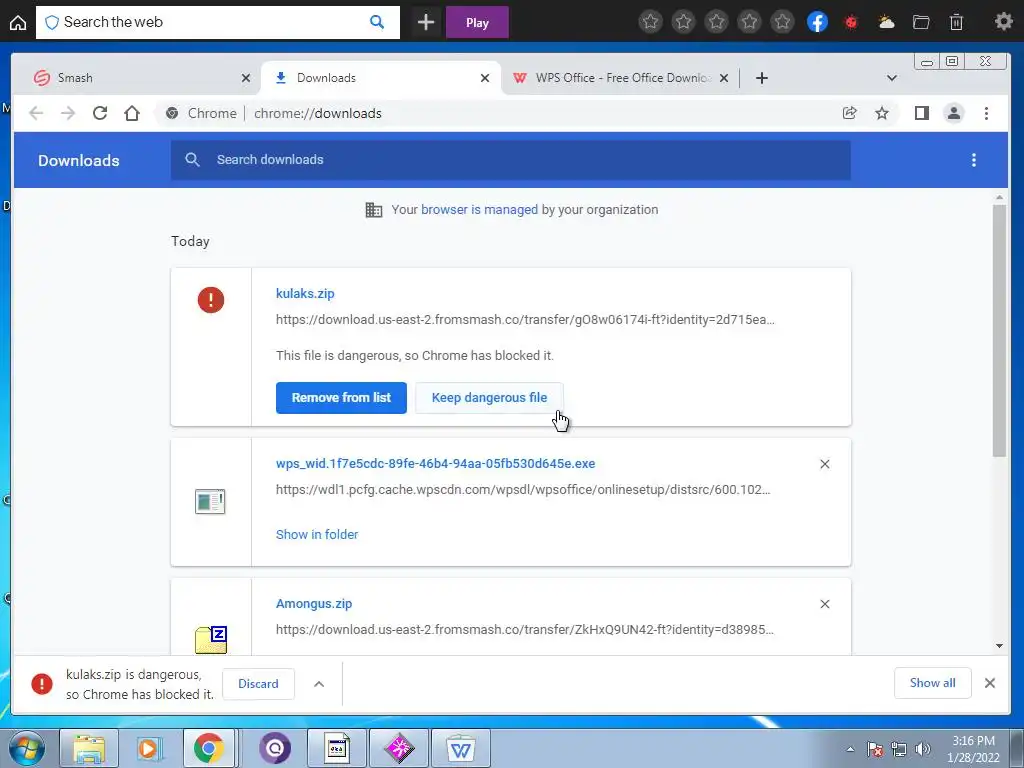Open Chrome three-dot main menu

986,113
